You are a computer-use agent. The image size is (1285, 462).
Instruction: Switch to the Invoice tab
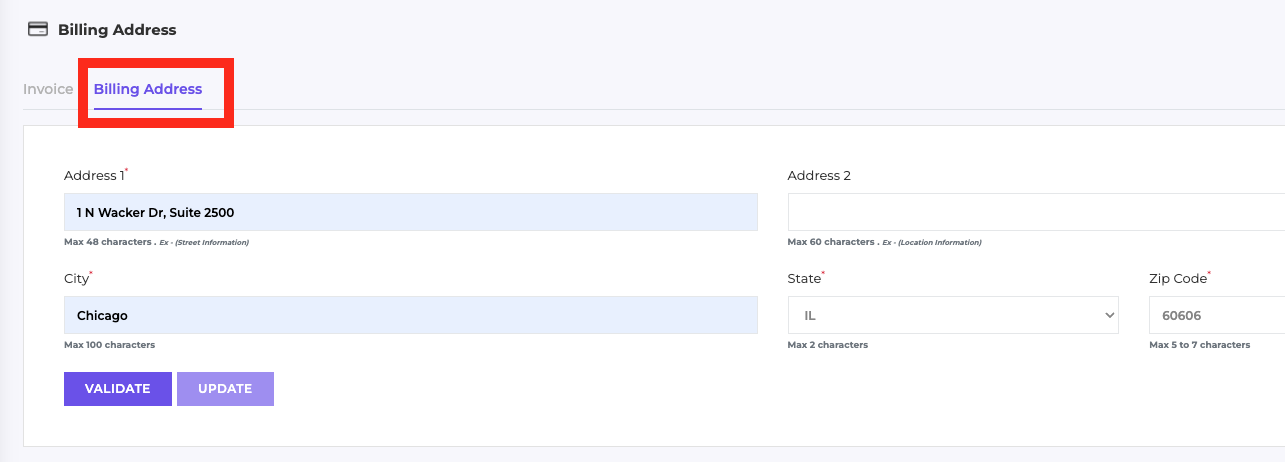[x=48, y=89]
